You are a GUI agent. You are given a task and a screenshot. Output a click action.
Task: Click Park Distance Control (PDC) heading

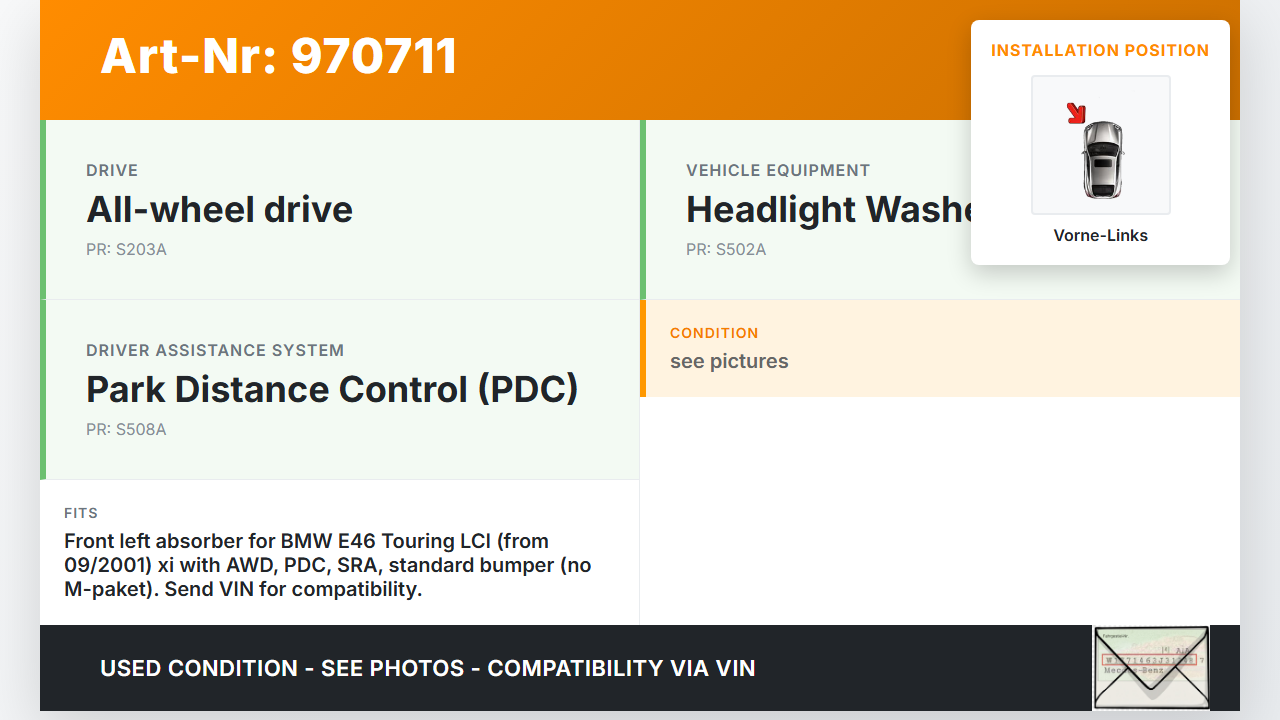pyautogui.click(x=332, y=389)
